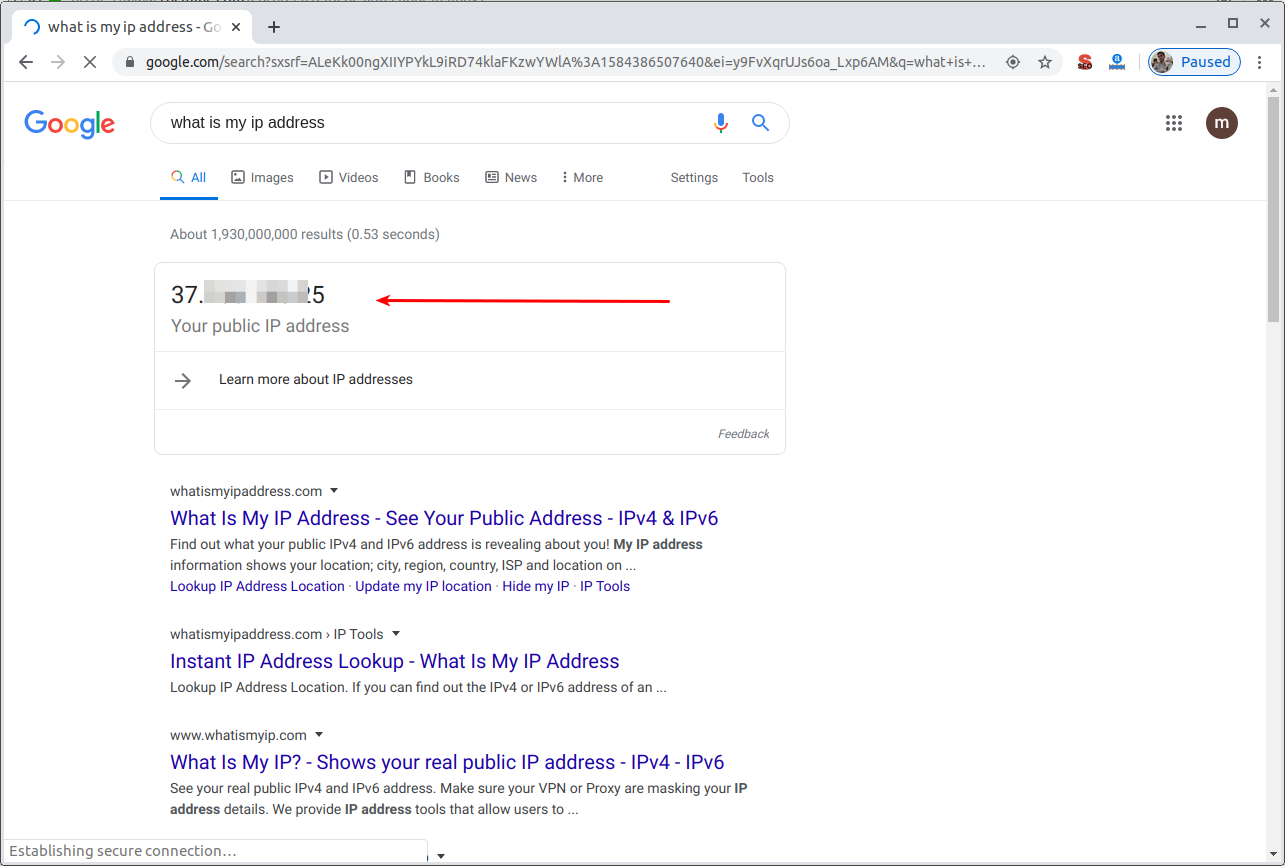This screenshot has width=1285, height=866.
Task: Click the 'Your public IP address' label
Action: click(260, 326)
